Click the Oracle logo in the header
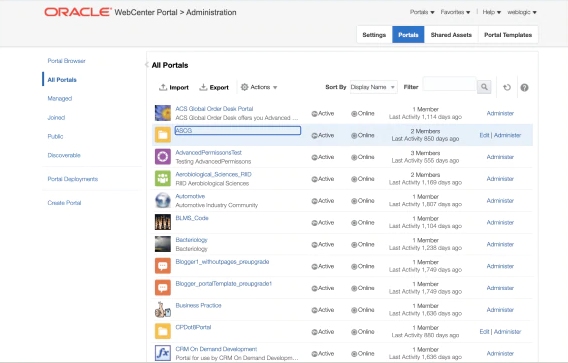This screenshot has height=363, width=568. point(78,12)
